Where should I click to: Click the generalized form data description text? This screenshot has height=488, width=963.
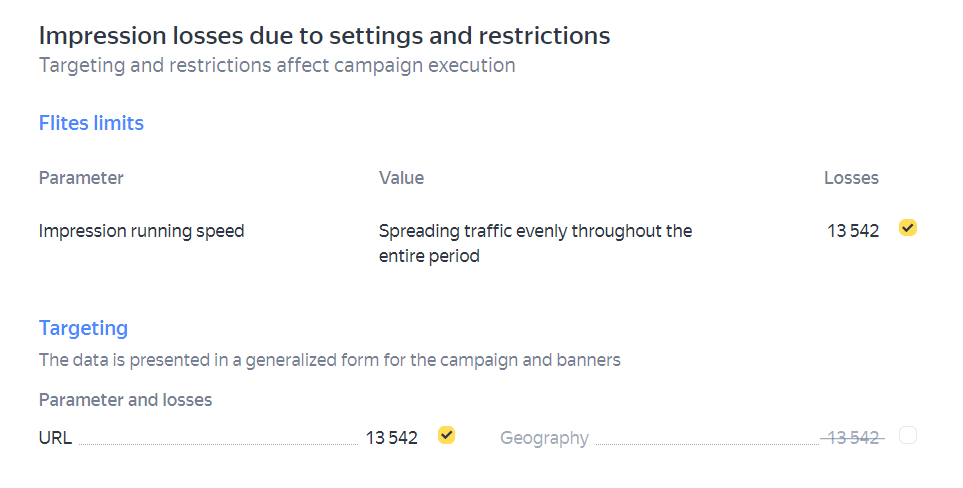[329, 360]
